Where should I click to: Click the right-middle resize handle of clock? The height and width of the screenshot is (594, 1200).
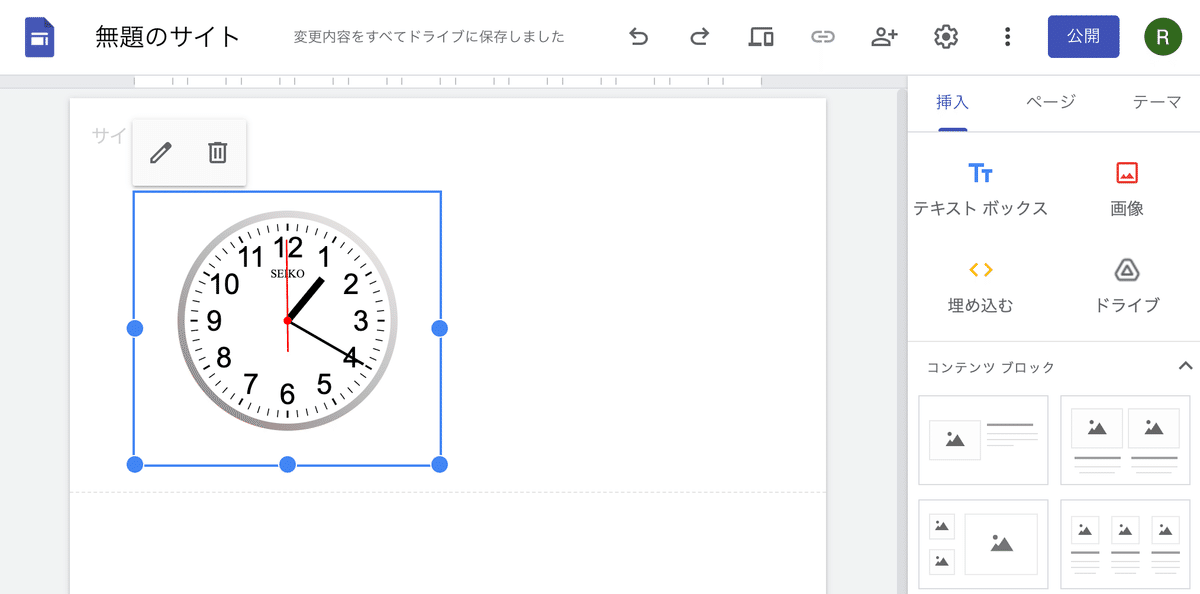pos(439,328)
